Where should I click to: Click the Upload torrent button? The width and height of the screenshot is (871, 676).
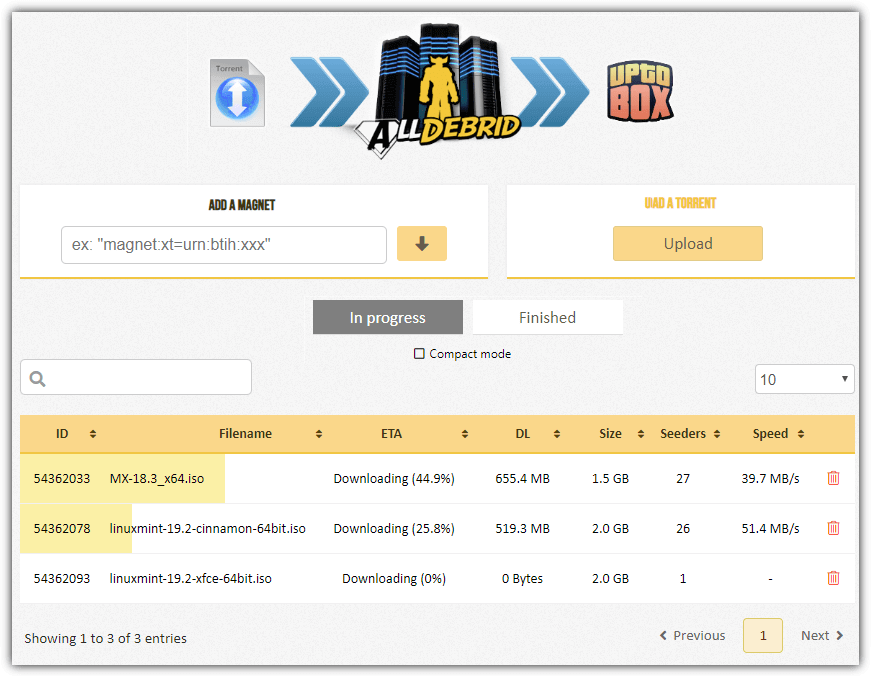[688, 243]
